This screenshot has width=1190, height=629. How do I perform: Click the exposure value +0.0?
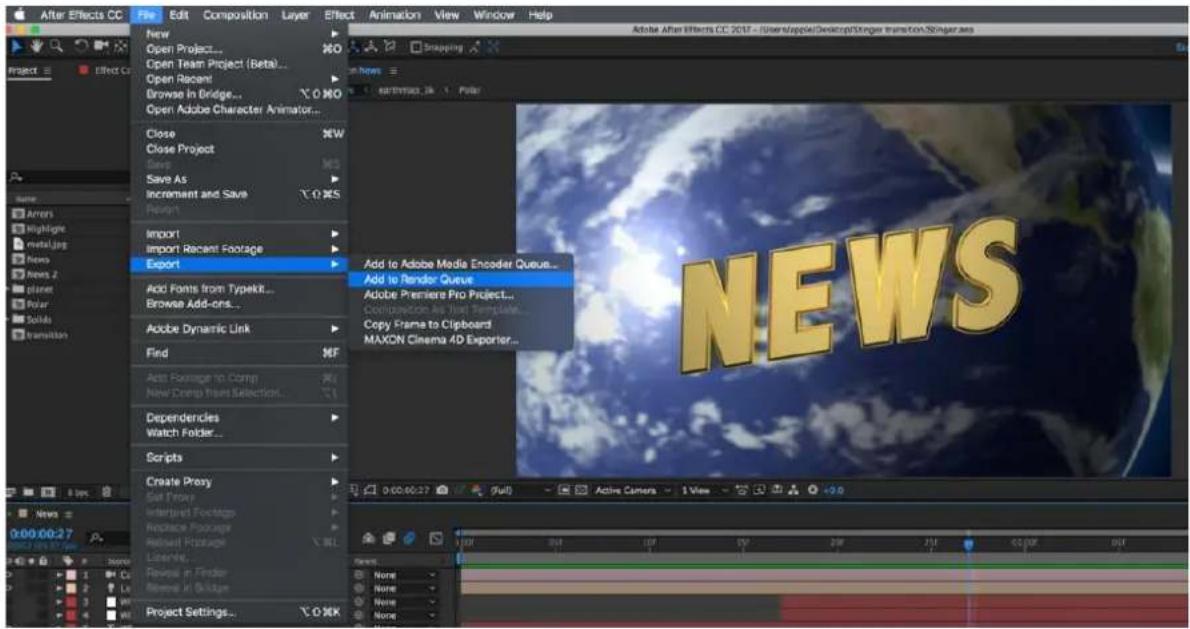coord(833,491)
